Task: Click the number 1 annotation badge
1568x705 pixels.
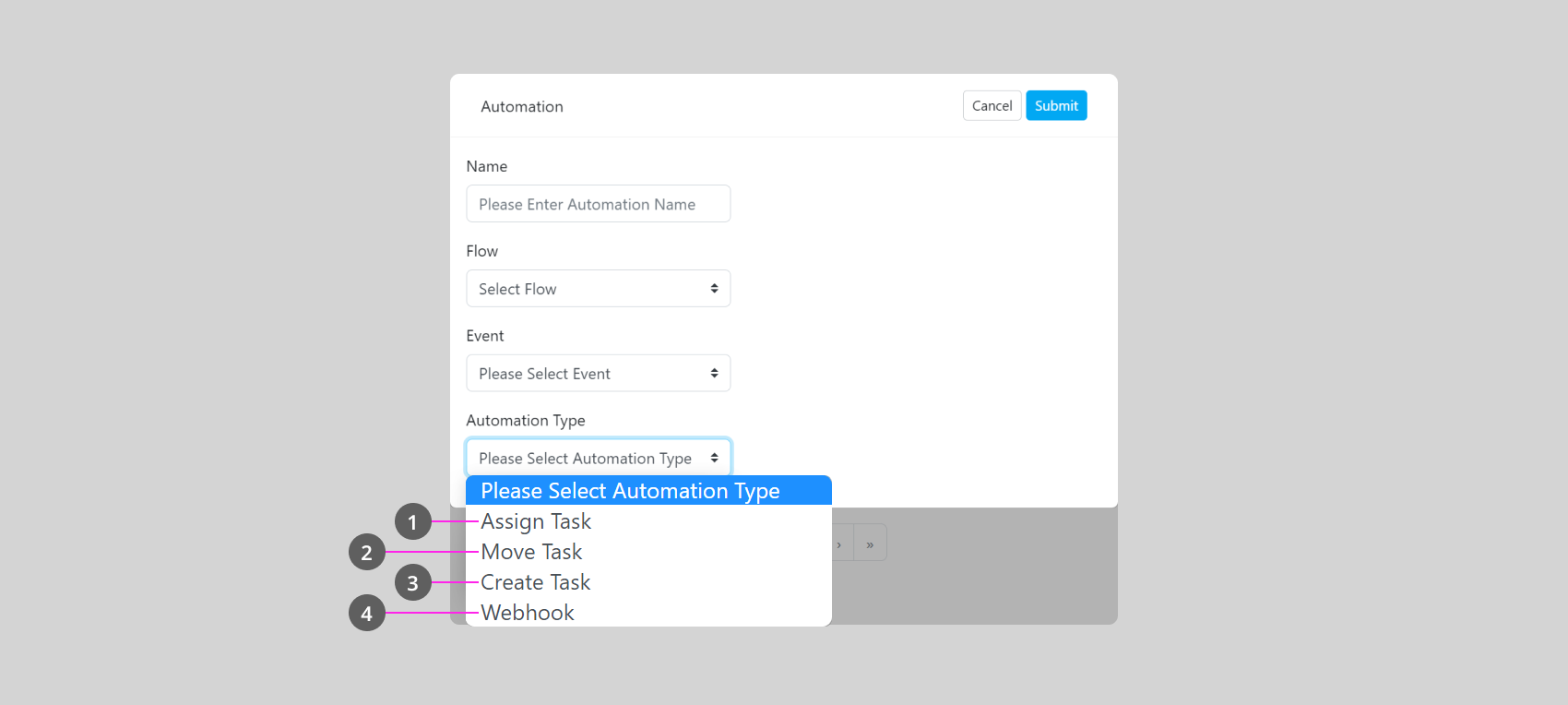Action: point(412,522)
